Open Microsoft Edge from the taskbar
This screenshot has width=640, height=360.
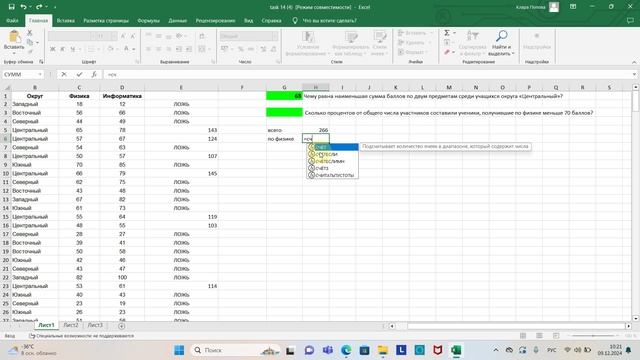point(346,350)
